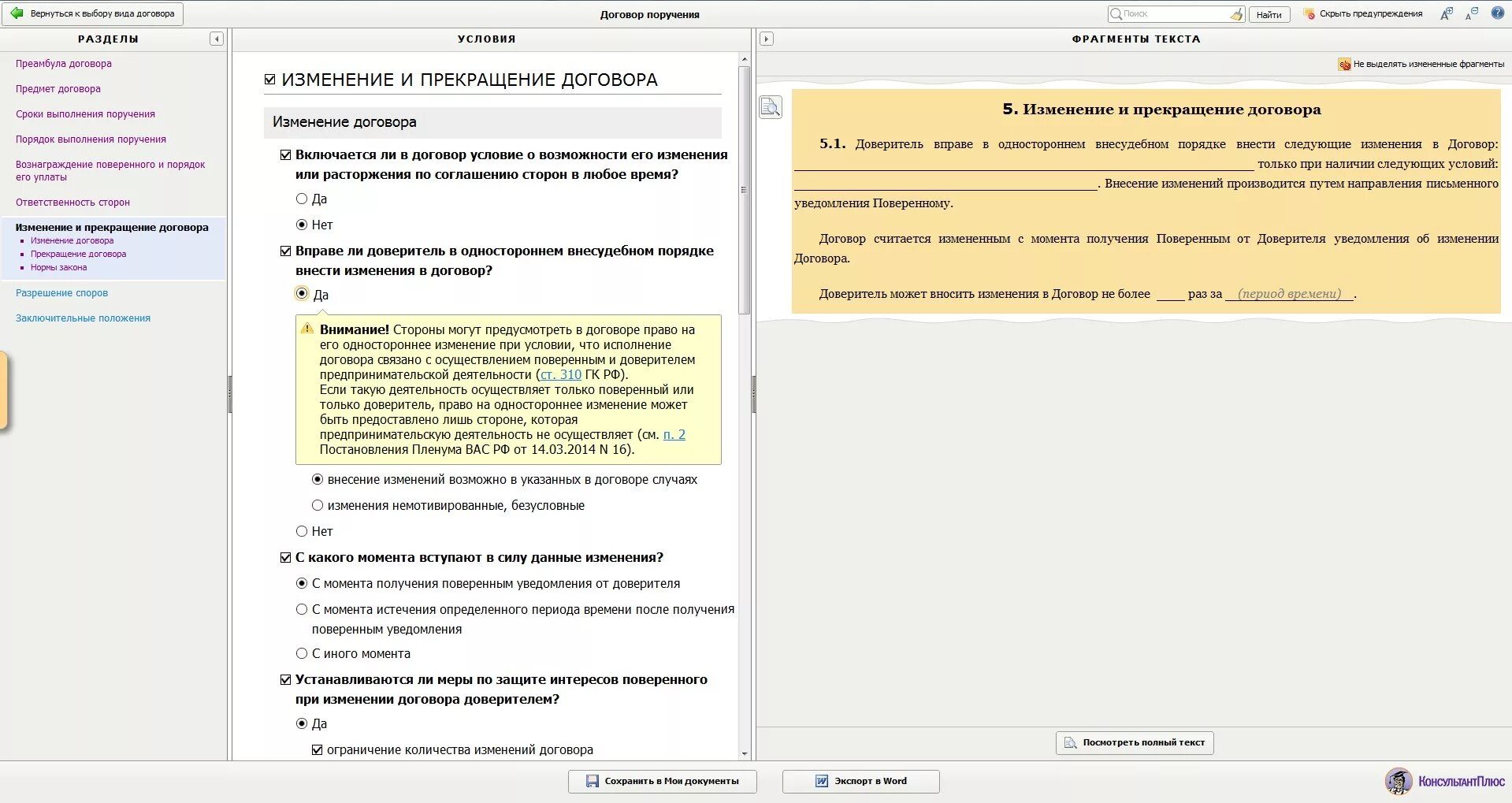Toggle the 'Изменение и прекращение договора' heading checkbox

[270, 80]
